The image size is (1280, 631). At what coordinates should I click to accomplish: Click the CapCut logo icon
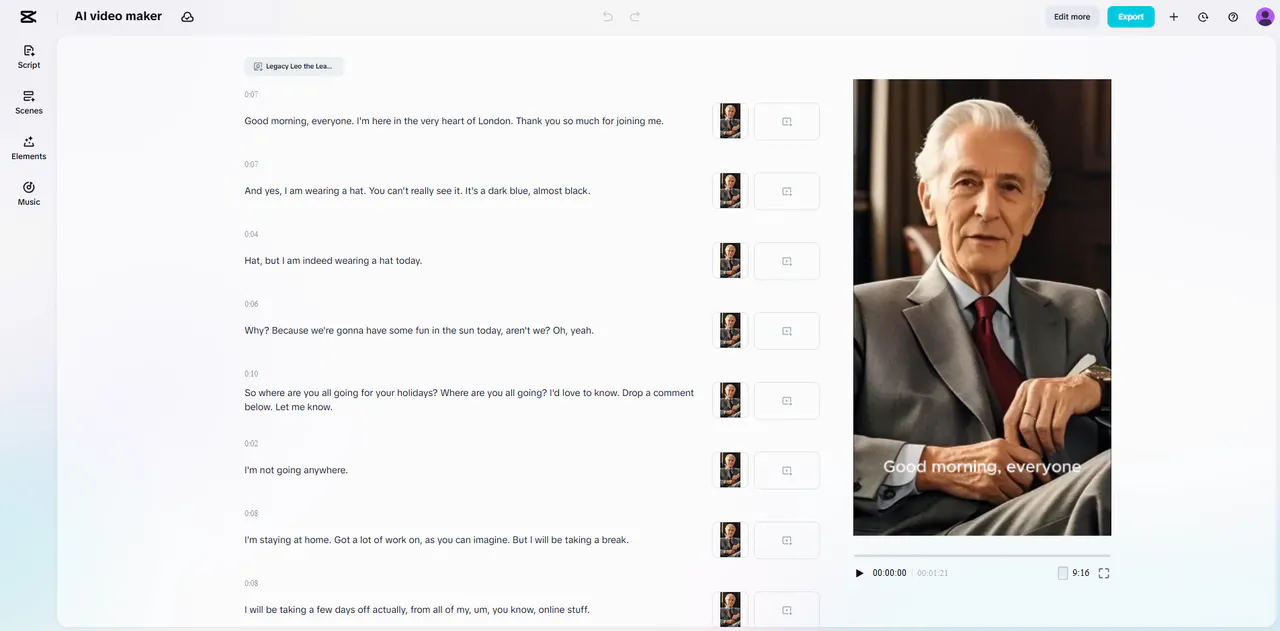coord(28,16)
